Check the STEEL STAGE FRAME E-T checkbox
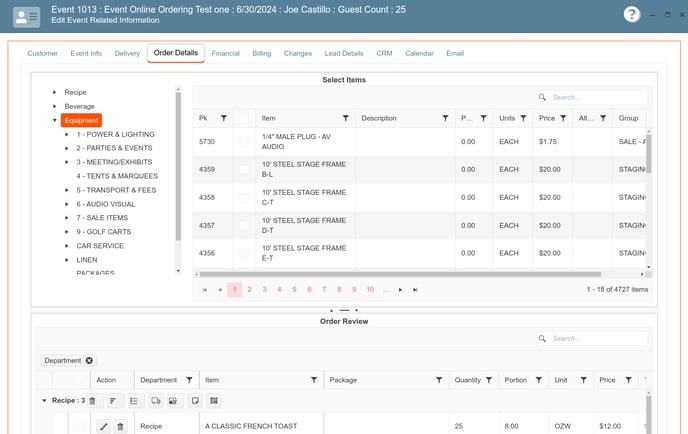The height and width of the screenshot is (434, 688). click(x=244, y=253)
